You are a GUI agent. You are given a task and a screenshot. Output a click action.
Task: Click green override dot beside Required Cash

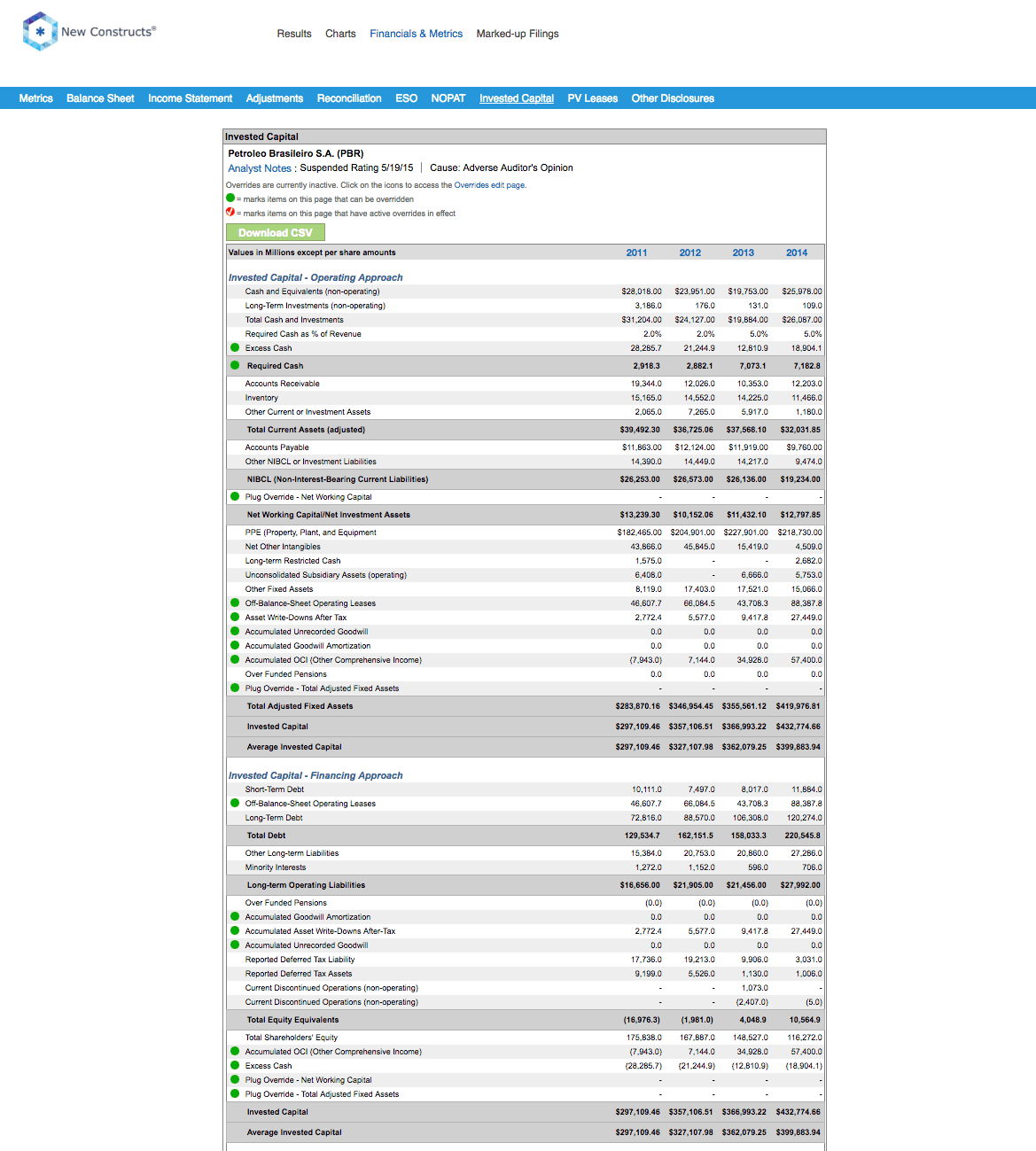click(235, 365)
